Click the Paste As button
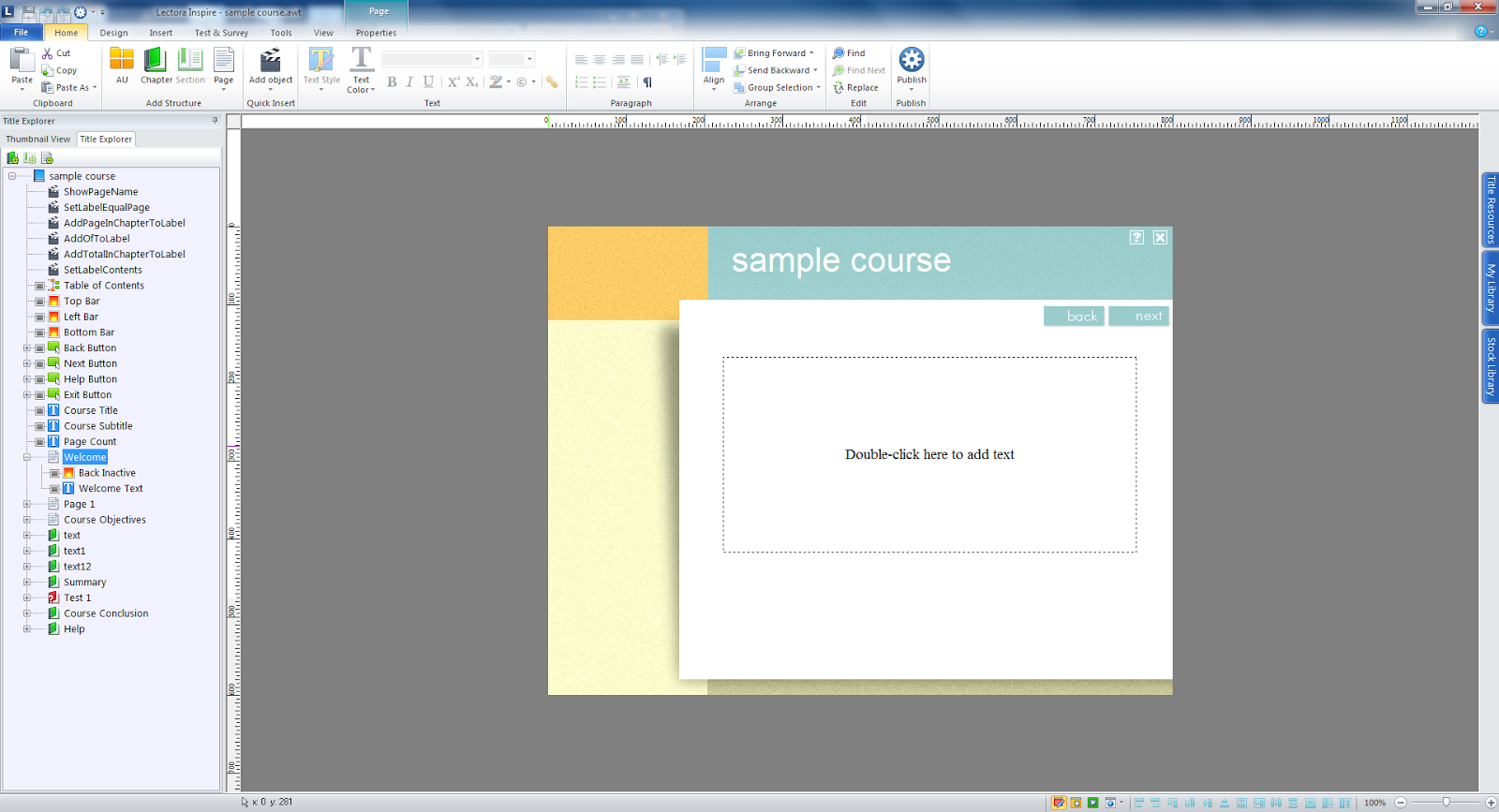 (67, 87)
